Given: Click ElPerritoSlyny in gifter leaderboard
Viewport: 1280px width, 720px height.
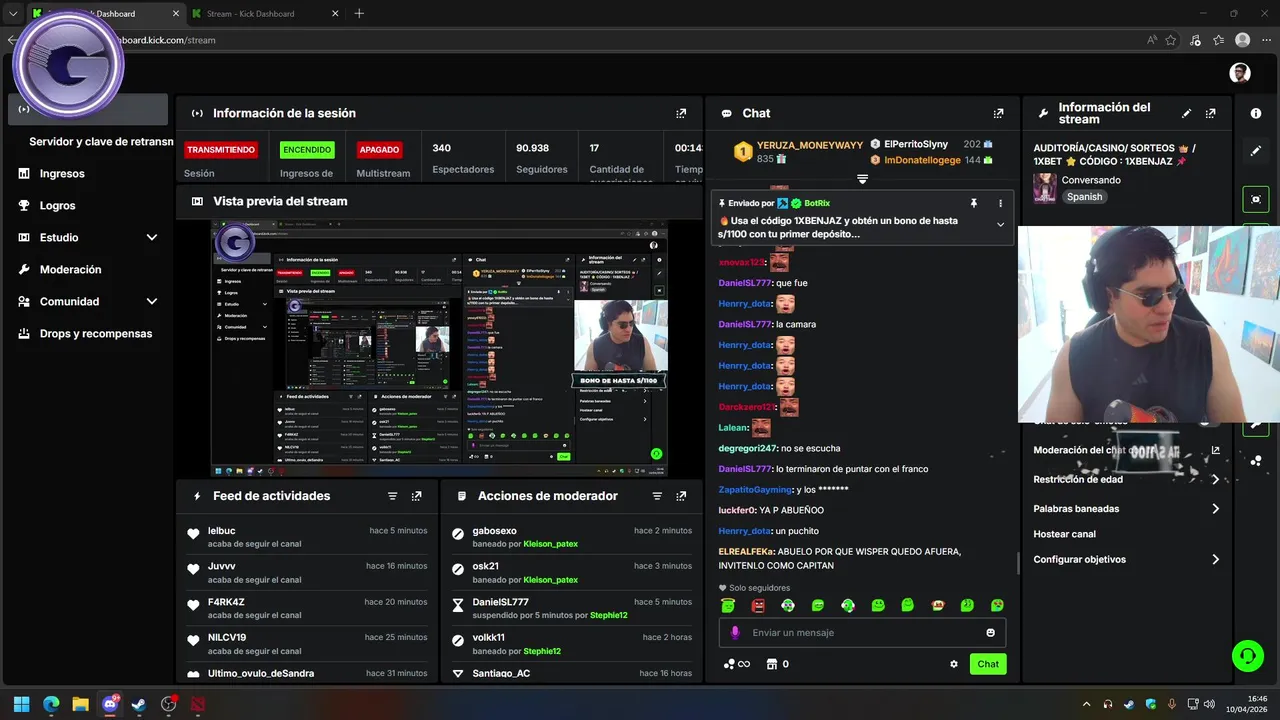Looking at the screenshot, I should (916, 145).
